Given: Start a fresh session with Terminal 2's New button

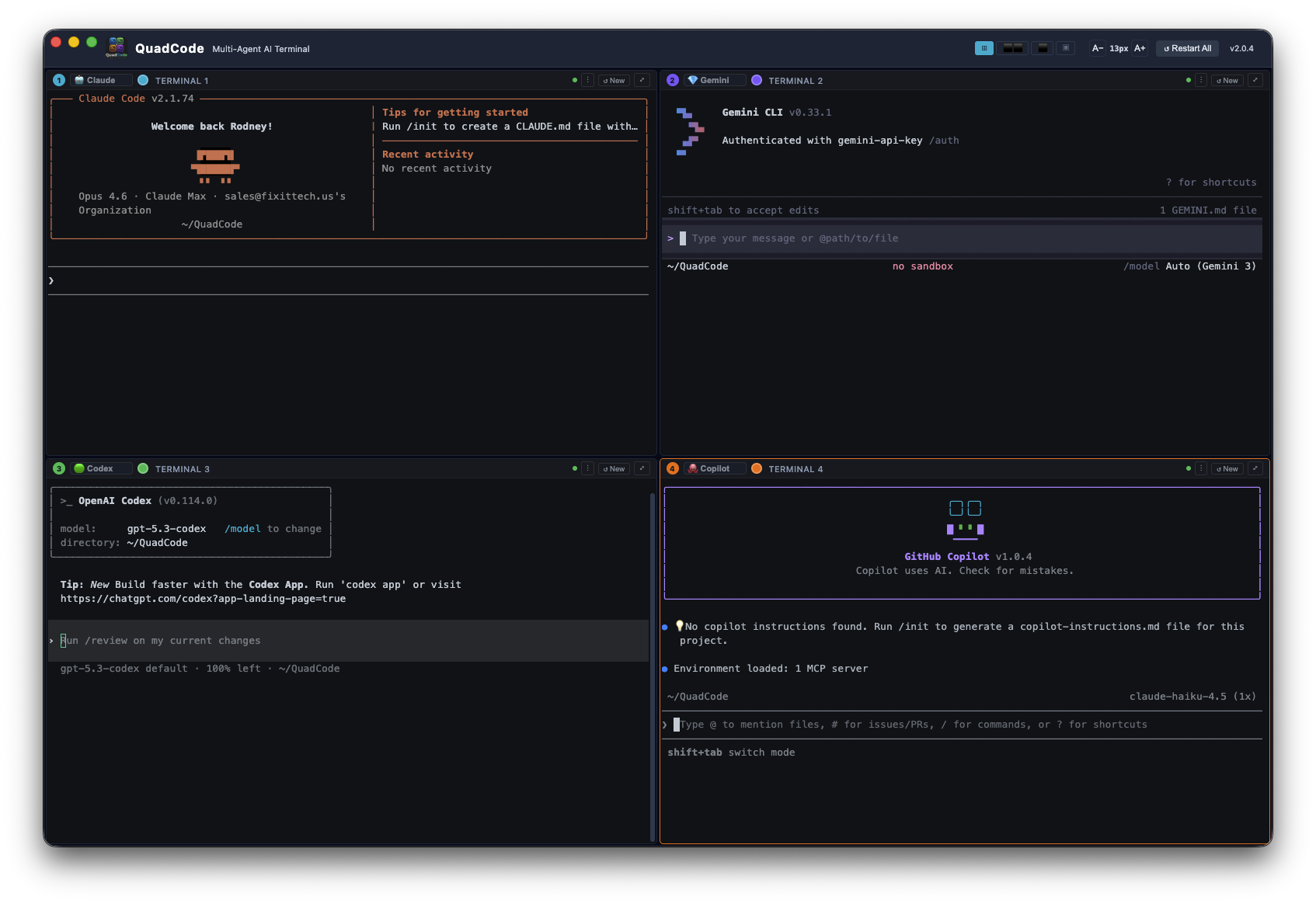Looking at the screenshot, I should [1227, 80].
